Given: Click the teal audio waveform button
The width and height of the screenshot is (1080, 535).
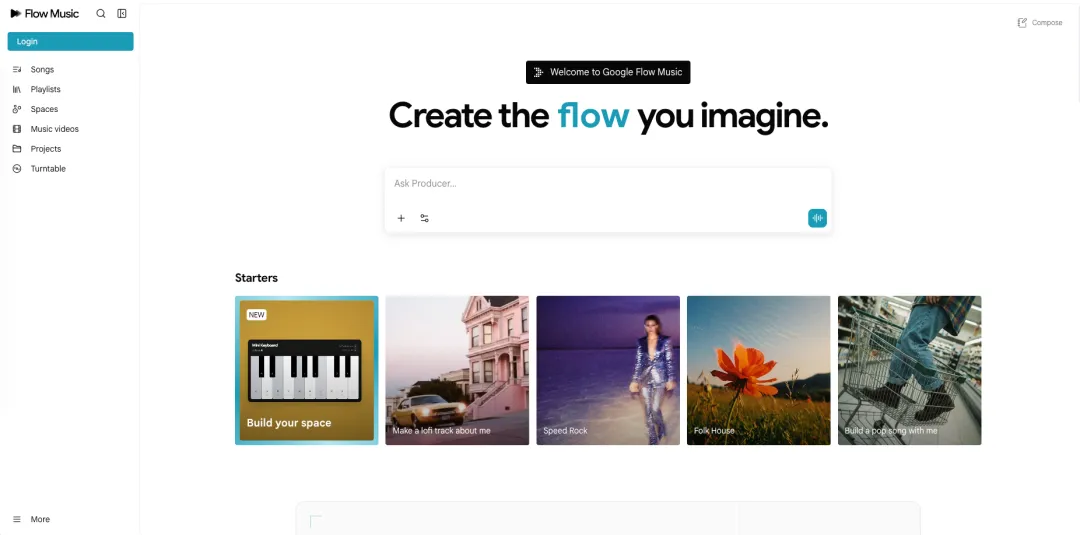Looking at the screenshot, I should [x=817, y=218].
